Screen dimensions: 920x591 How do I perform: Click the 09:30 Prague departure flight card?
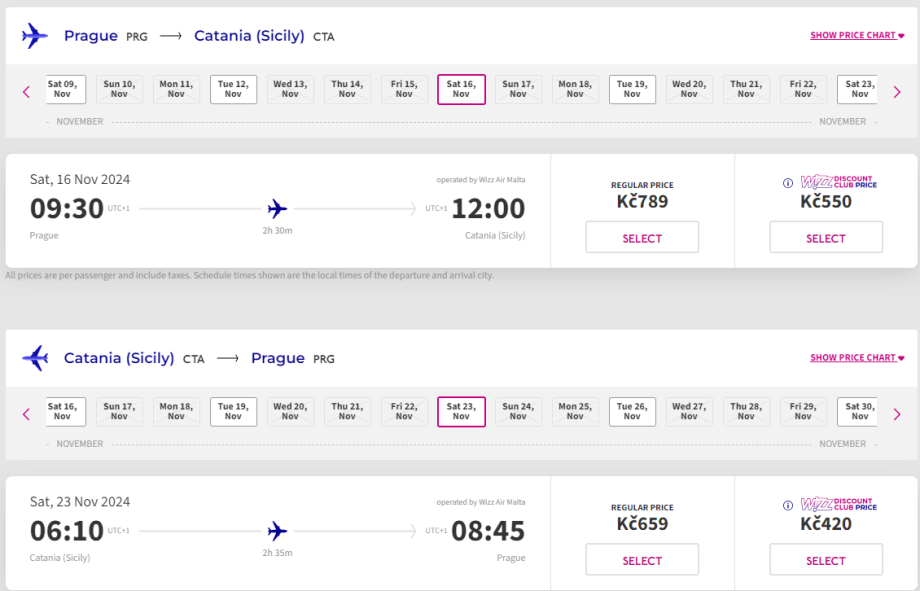[x=278, y=210]
